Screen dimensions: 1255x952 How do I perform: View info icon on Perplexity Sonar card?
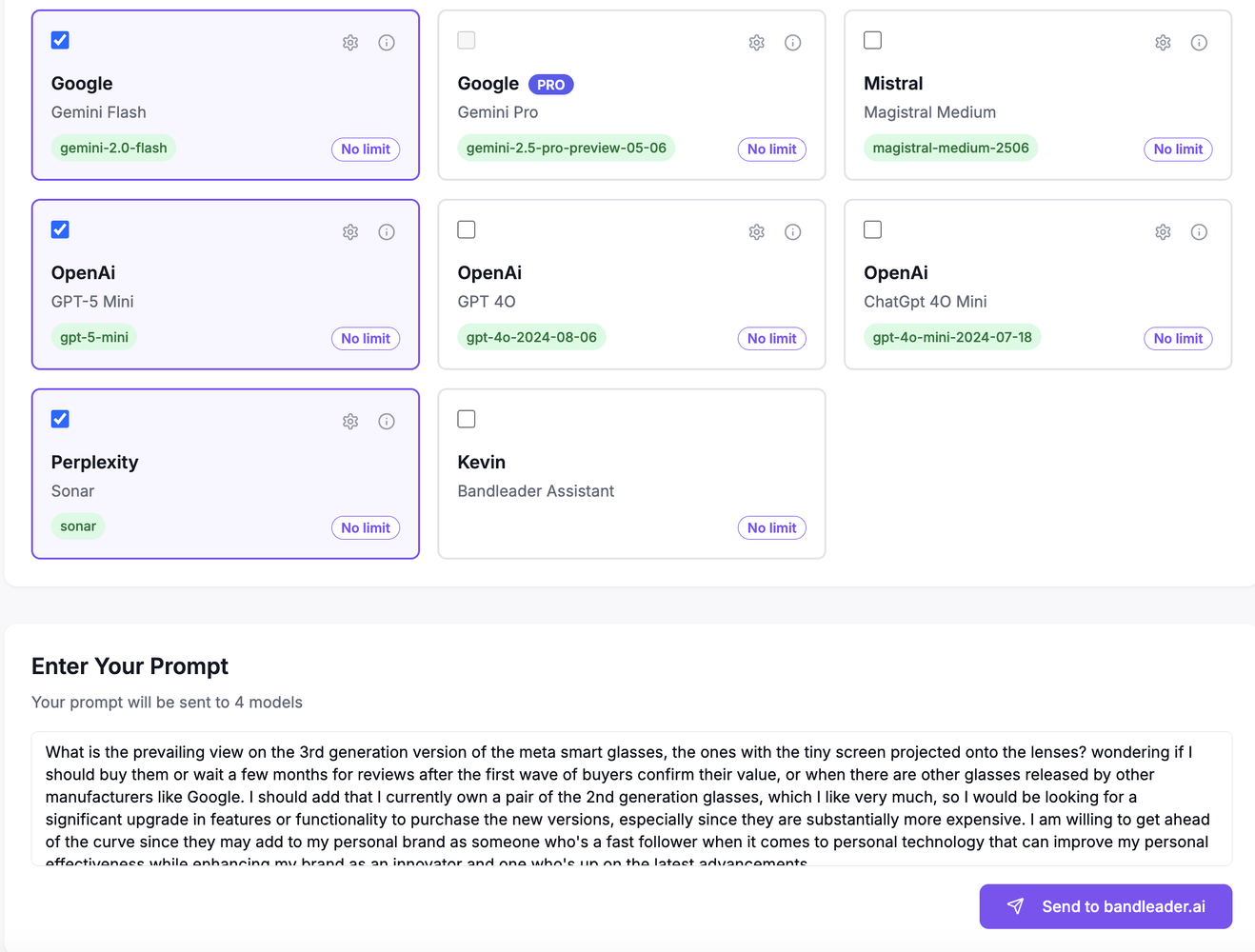pos(387,422)
